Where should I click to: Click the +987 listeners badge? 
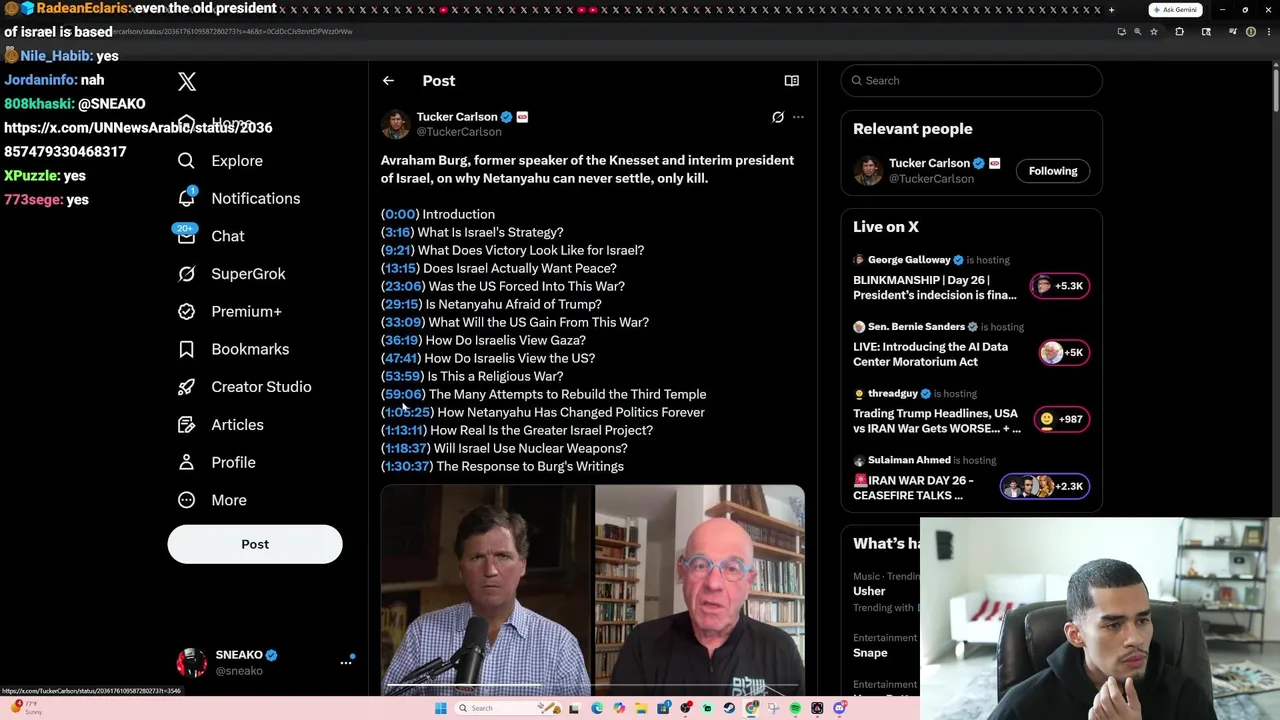pyautogui.click(x=1061, y=419)
